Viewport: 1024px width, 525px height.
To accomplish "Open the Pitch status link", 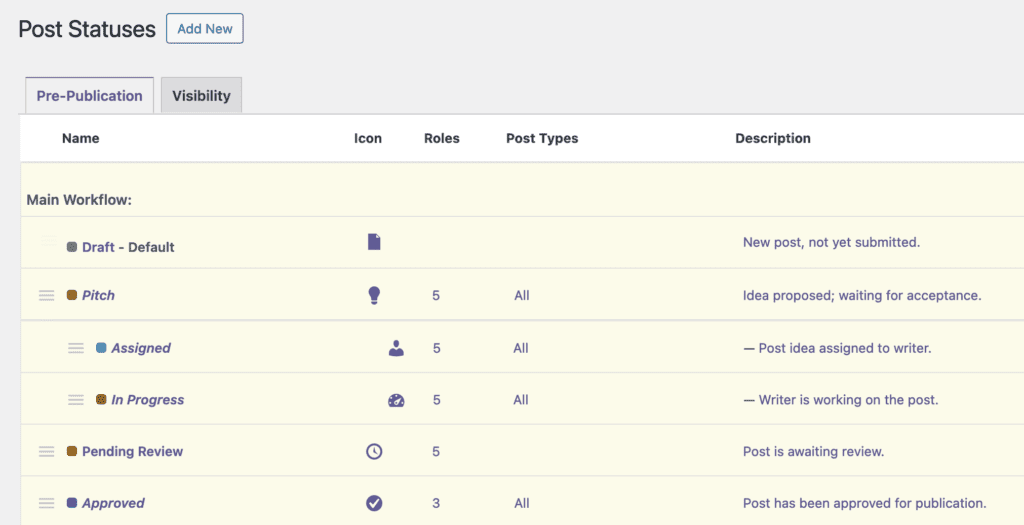I will (x=98, y=295).
